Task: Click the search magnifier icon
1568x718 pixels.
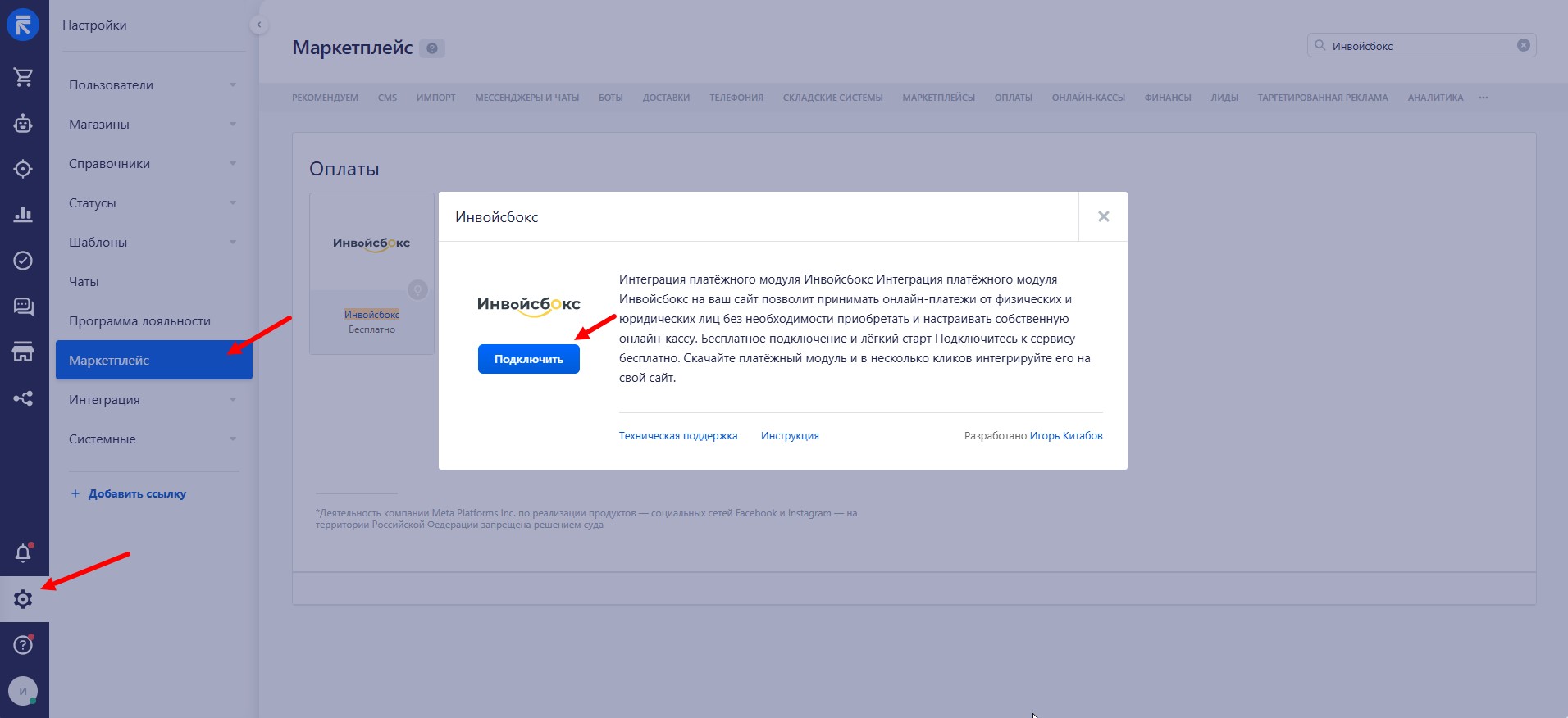Action: (x=1320, y=45)
